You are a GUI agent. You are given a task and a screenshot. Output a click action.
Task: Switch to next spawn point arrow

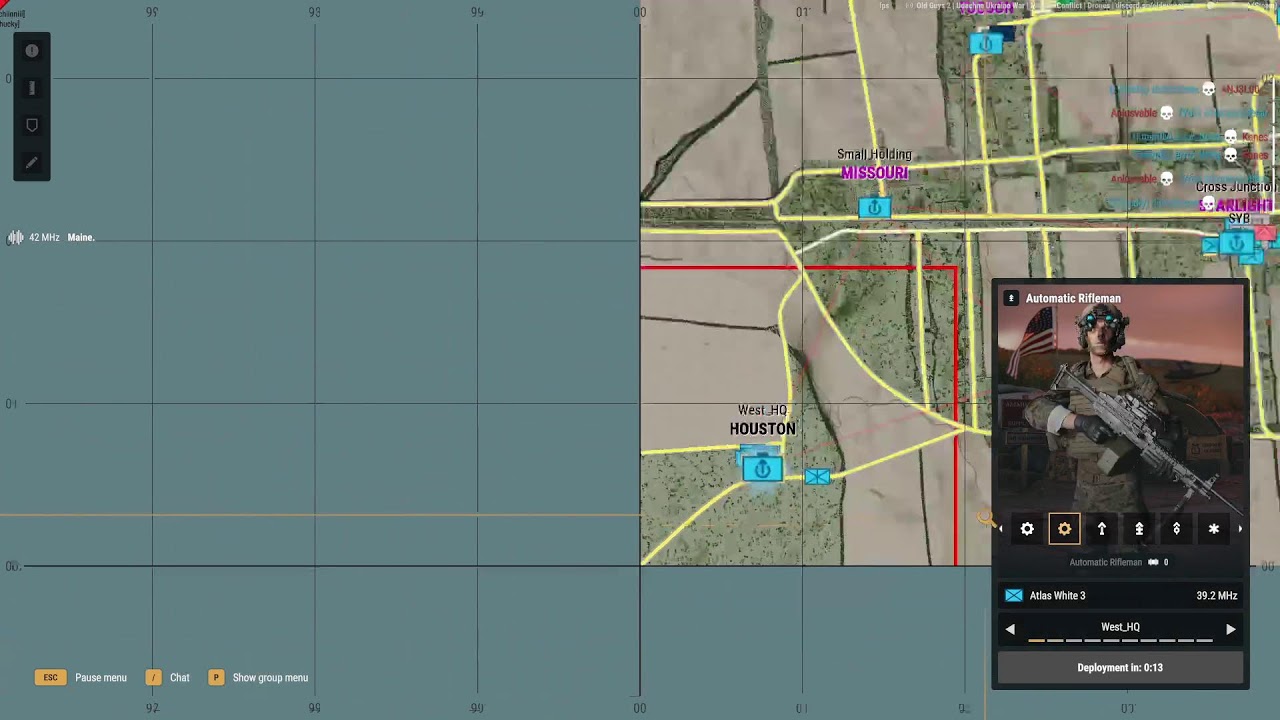tap(1231, 629)
